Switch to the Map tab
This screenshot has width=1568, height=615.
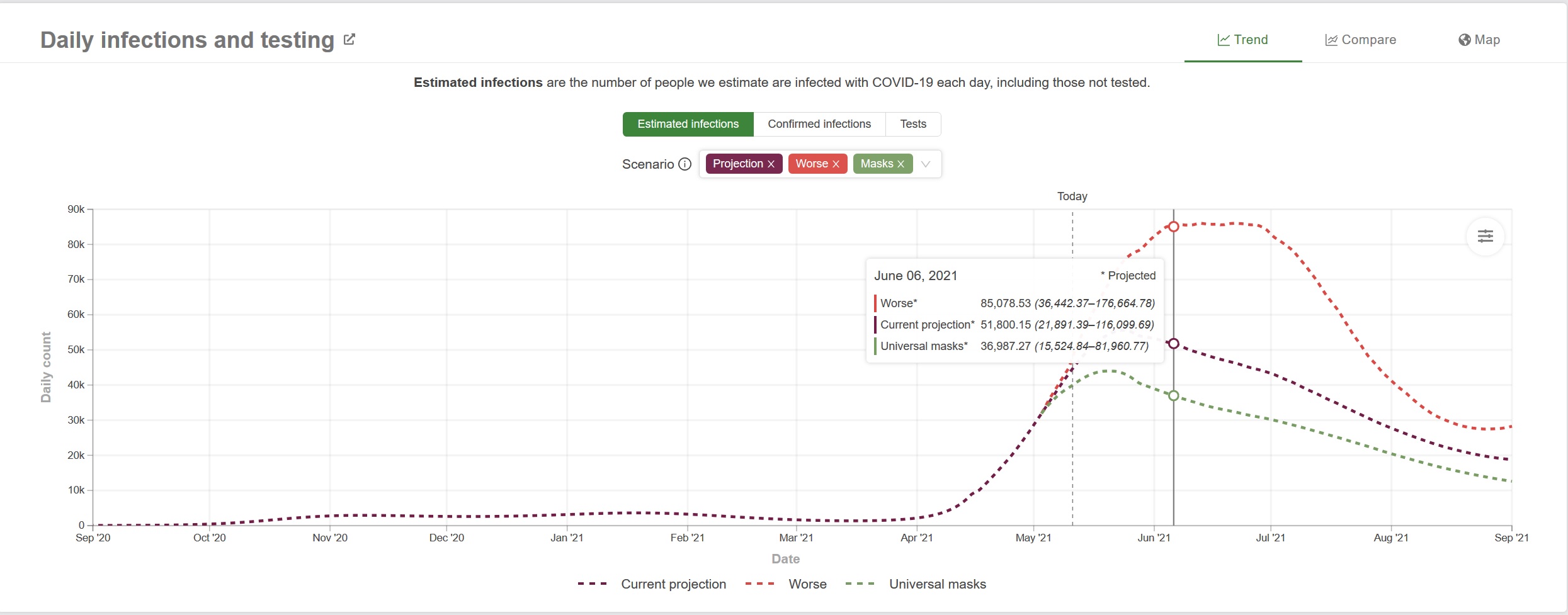tap(1479, 40)
